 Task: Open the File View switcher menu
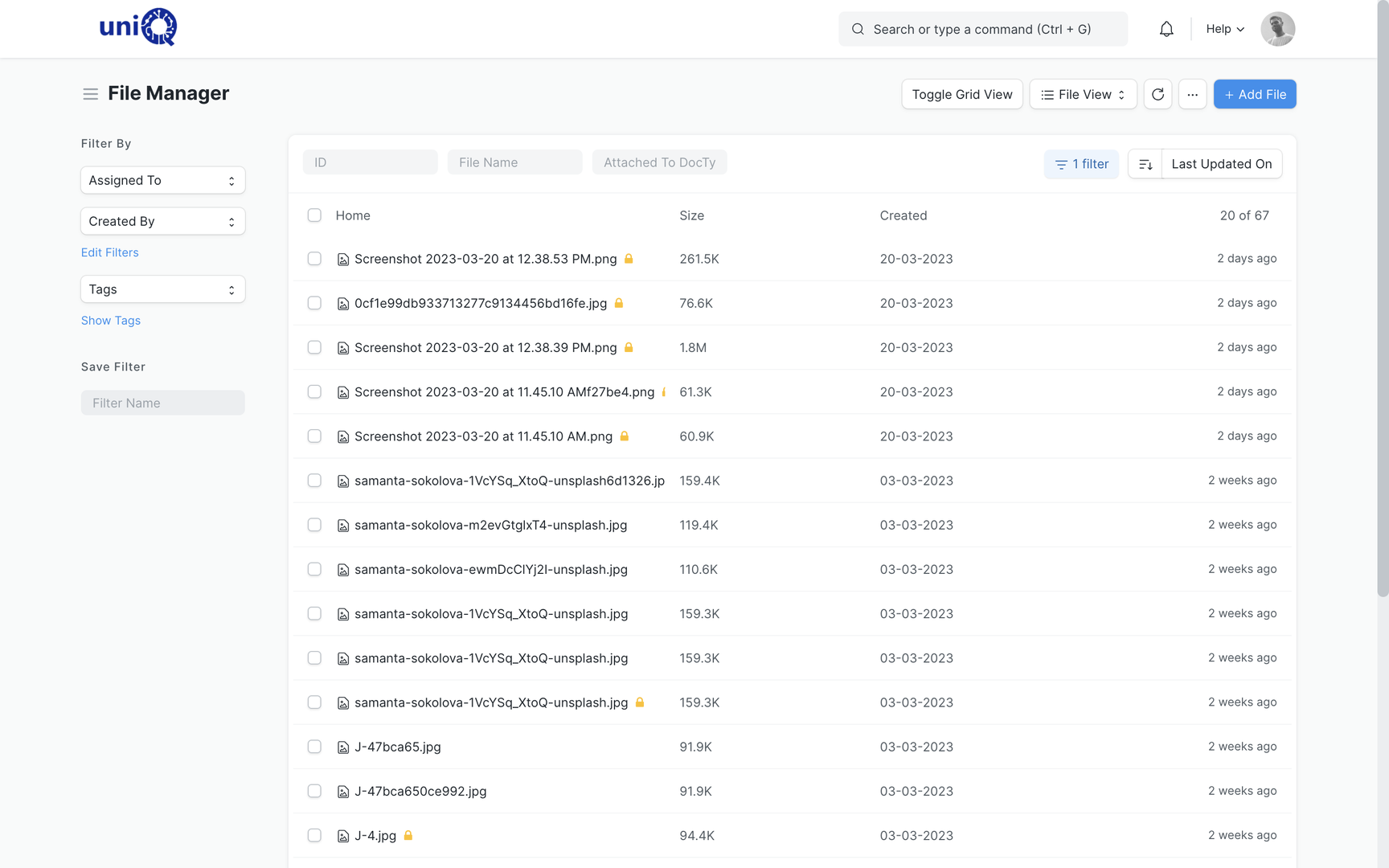[1083, 94]
